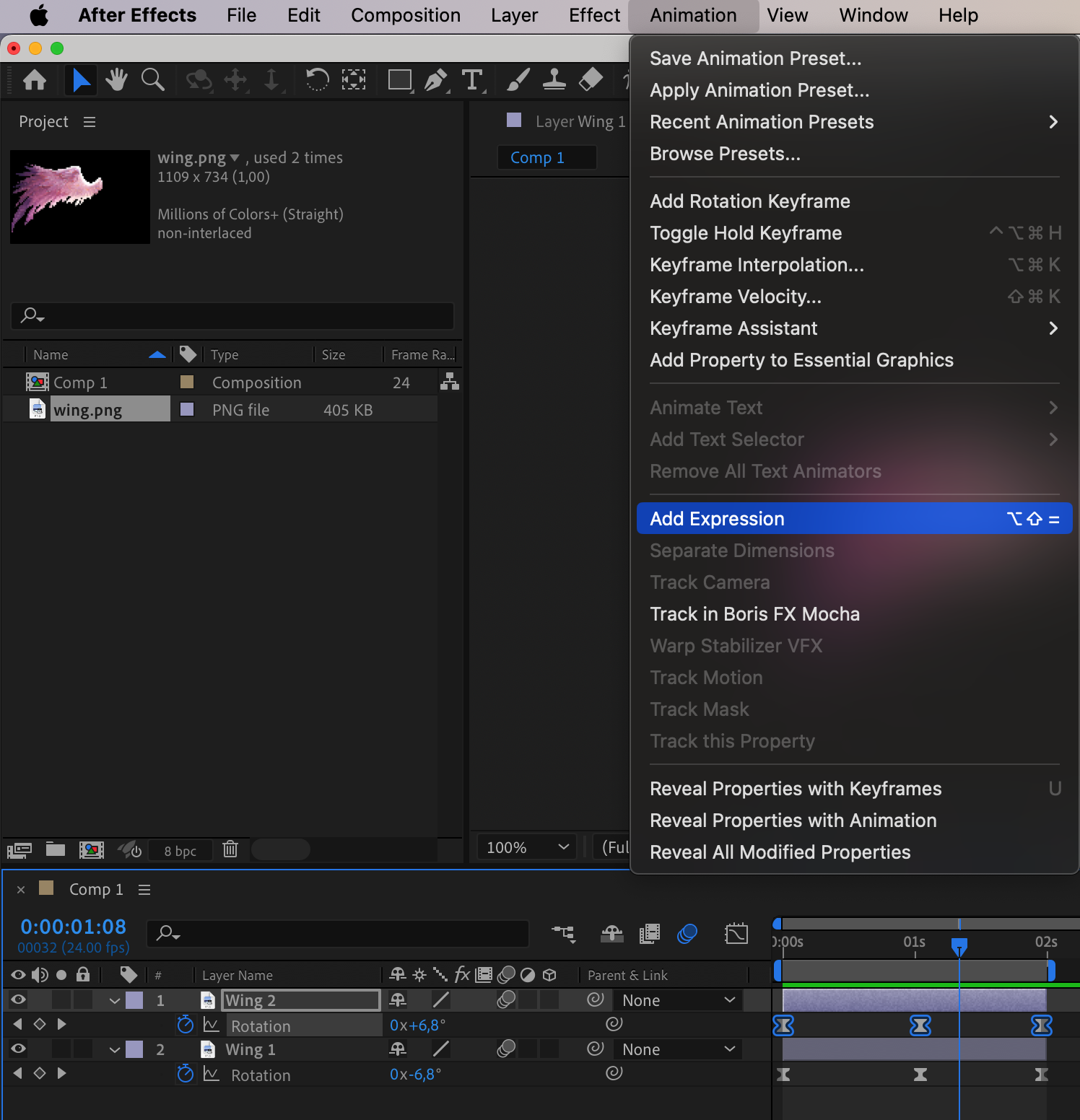Click the 8 bpc color depth button

(180, 850)
